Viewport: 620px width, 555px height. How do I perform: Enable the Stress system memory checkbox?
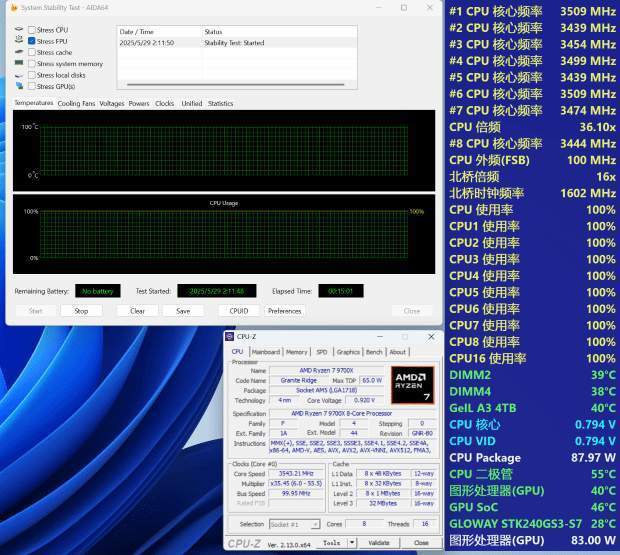(x=32, y=63)
